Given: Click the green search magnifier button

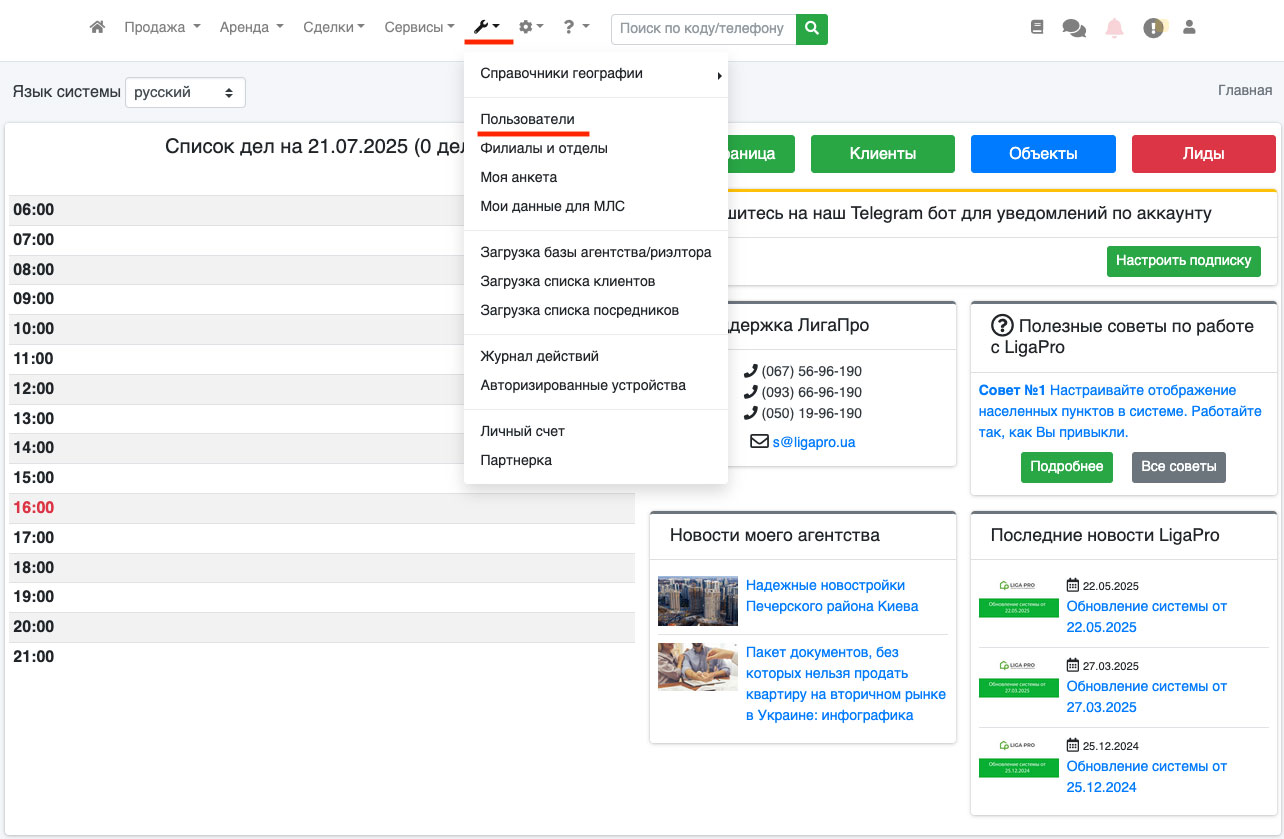Looking at the screenshot, I should pyautogui.click(x=812, y=29).
